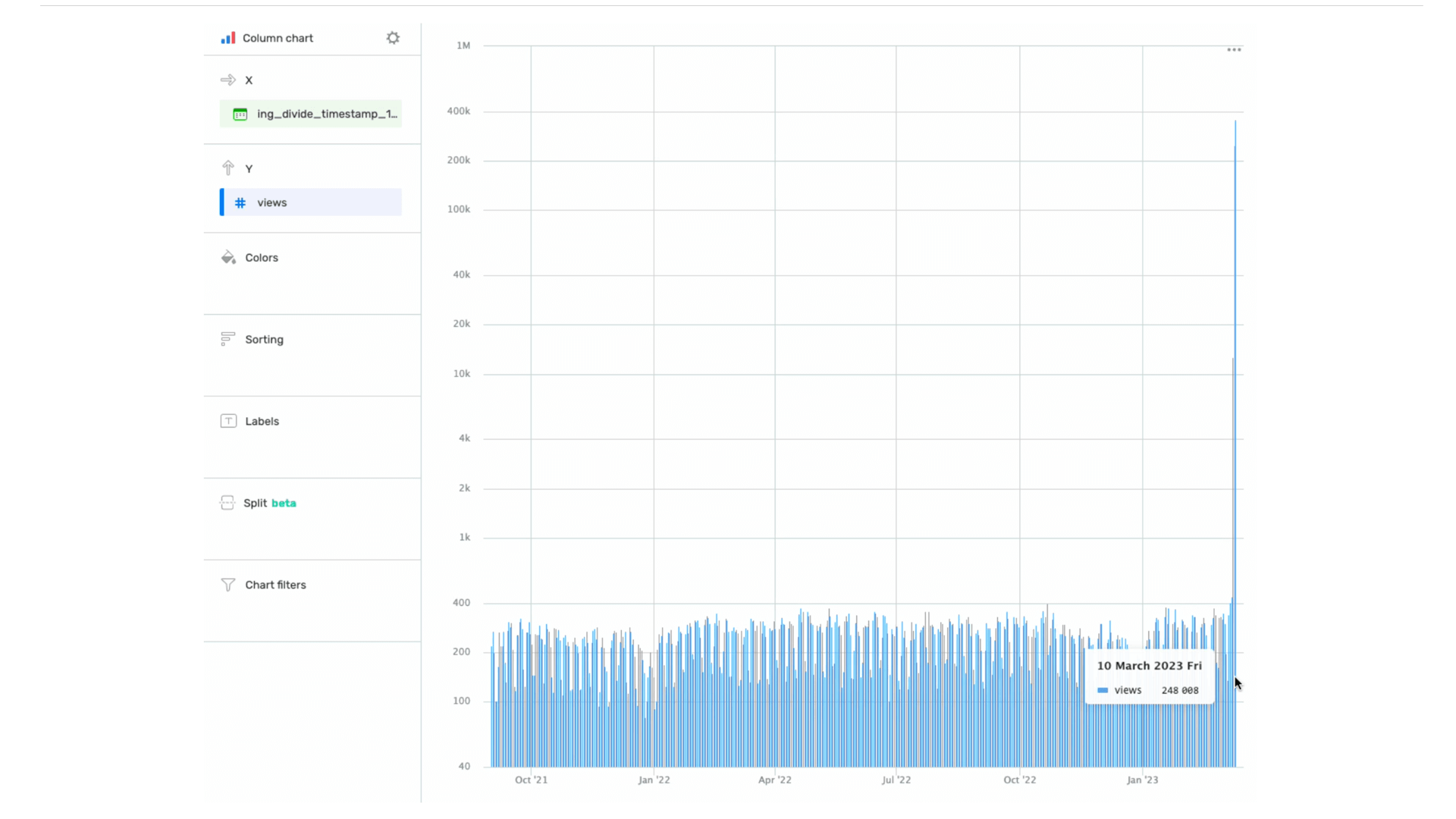
Task: Click the 248 008 value in tooltip
Action: click(1180, 690)
